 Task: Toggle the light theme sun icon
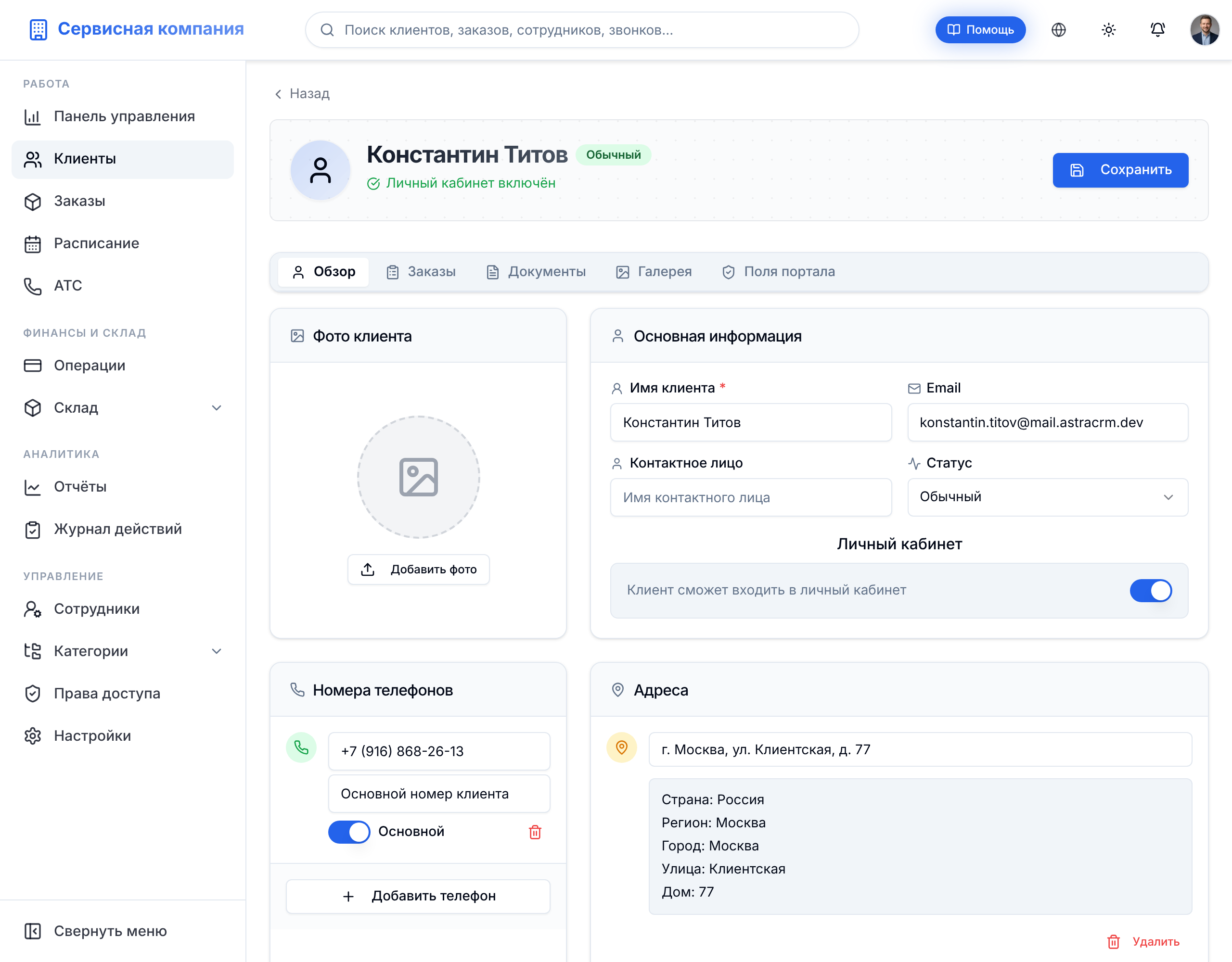tap(1108, 30)
